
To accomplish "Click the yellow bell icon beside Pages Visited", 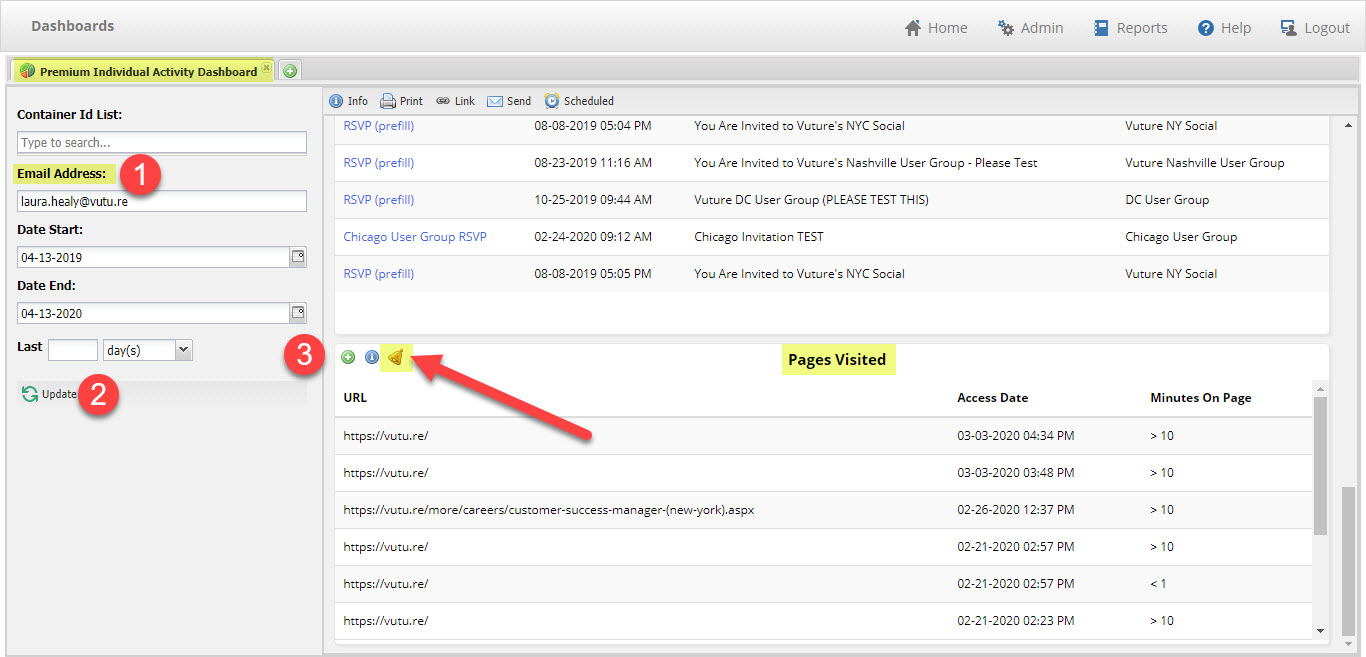I will 396,357.
